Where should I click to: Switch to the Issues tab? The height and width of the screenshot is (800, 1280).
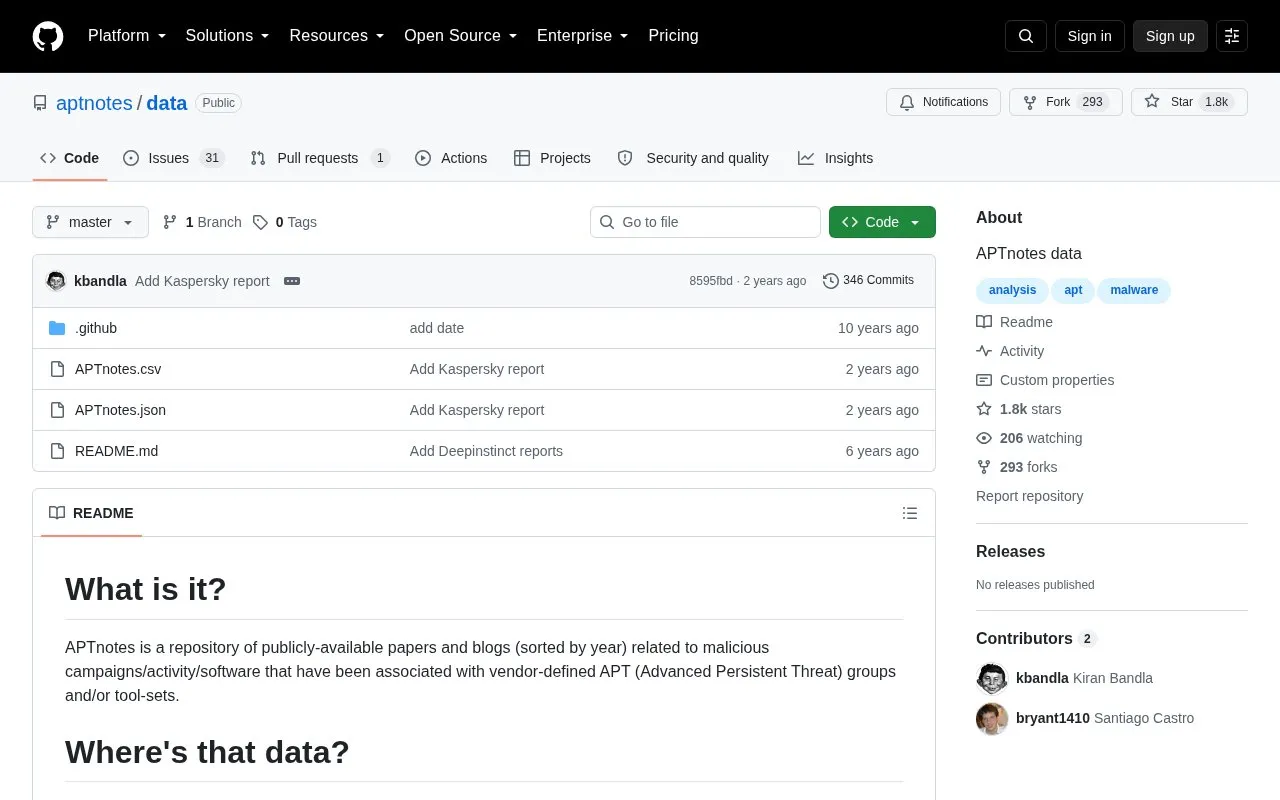(173, 158)
